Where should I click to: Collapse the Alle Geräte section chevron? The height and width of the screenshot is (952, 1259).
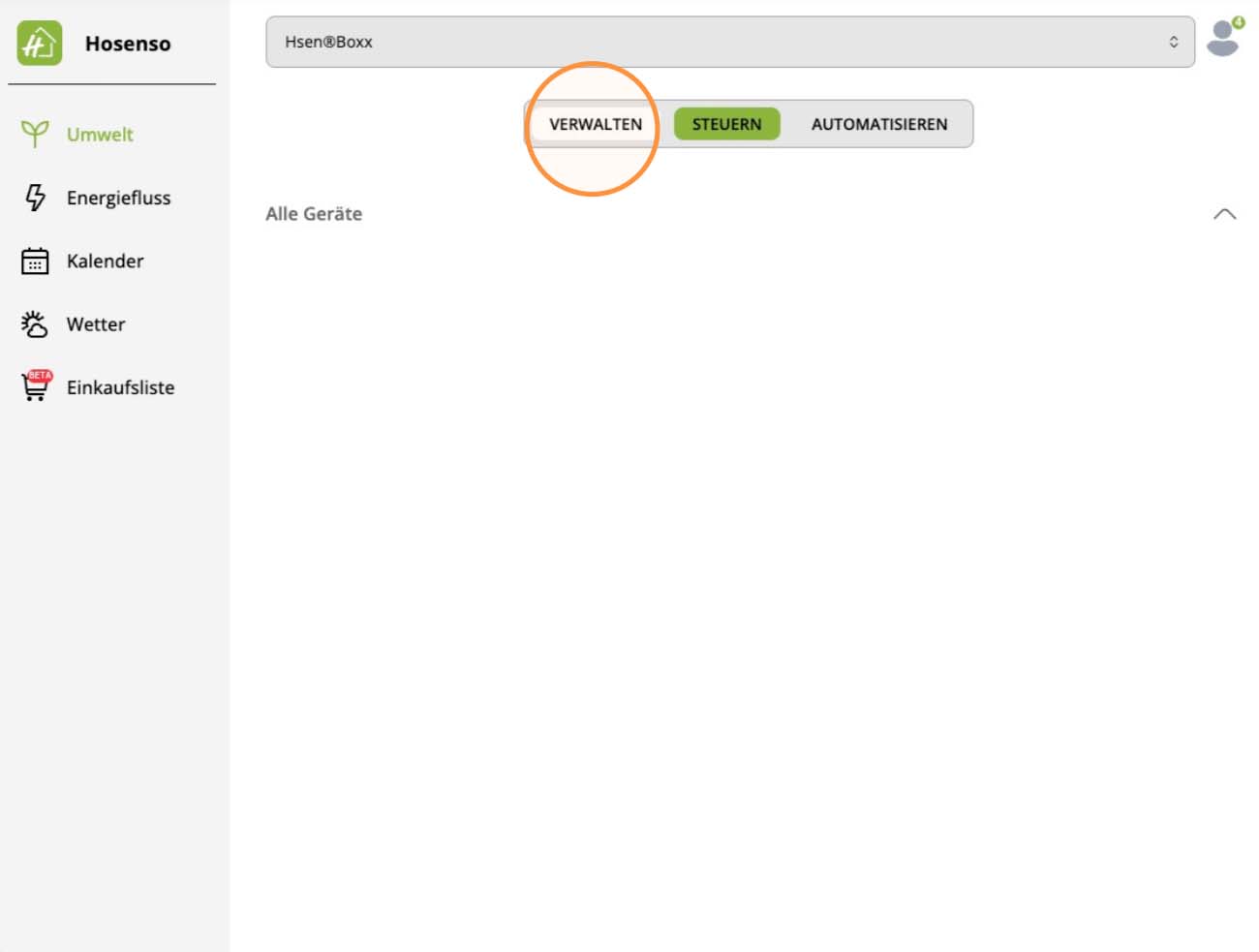click(1225, 214)
